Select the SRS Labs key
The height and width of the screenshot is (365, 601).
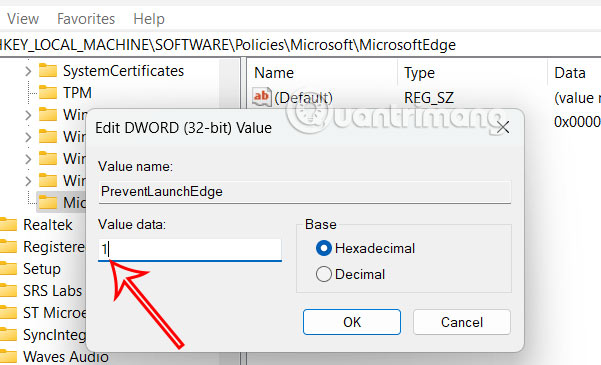(53, 291)
